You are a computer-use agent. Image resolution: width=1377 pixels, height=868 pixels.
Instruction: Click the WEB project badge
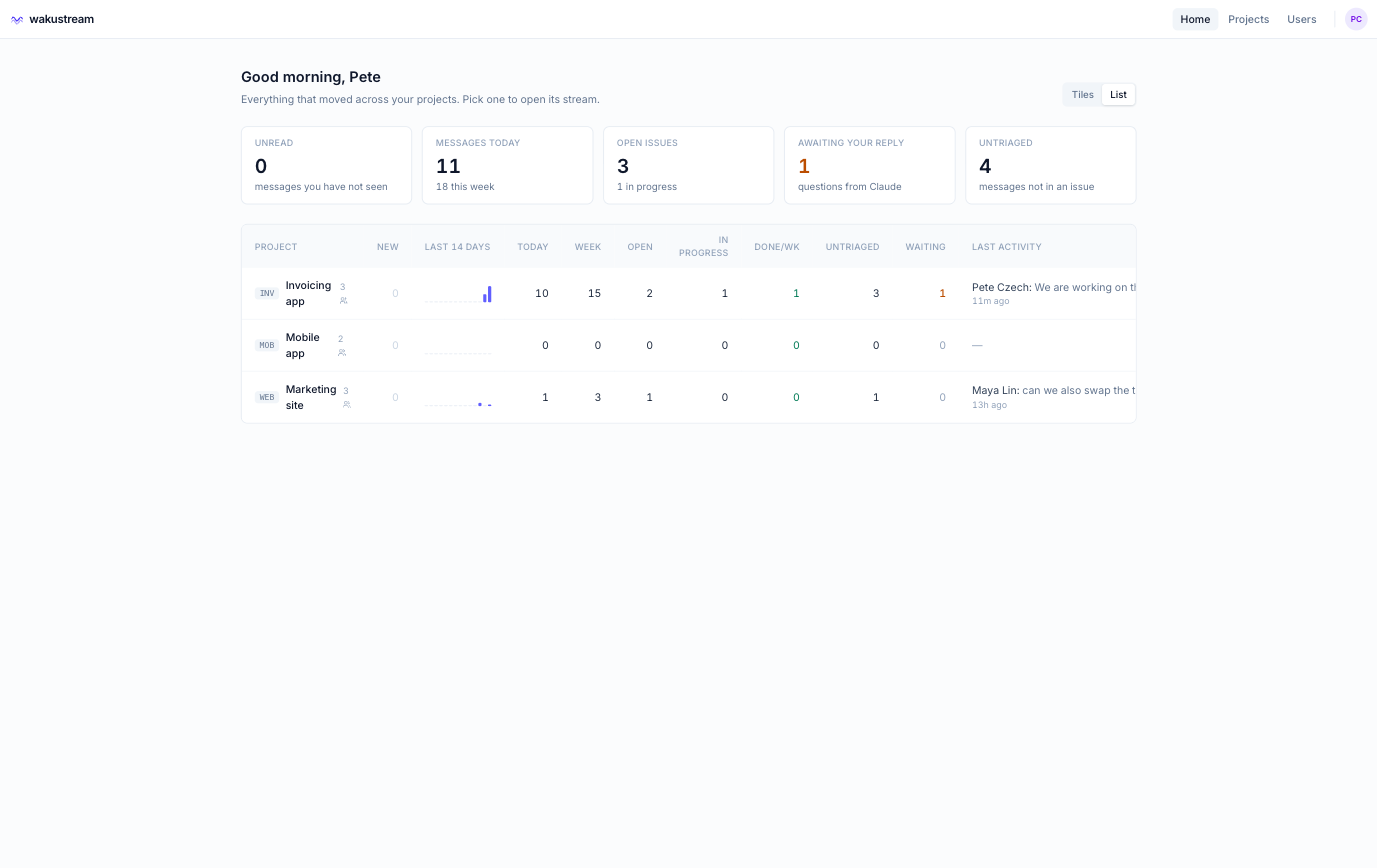point(267,397)
